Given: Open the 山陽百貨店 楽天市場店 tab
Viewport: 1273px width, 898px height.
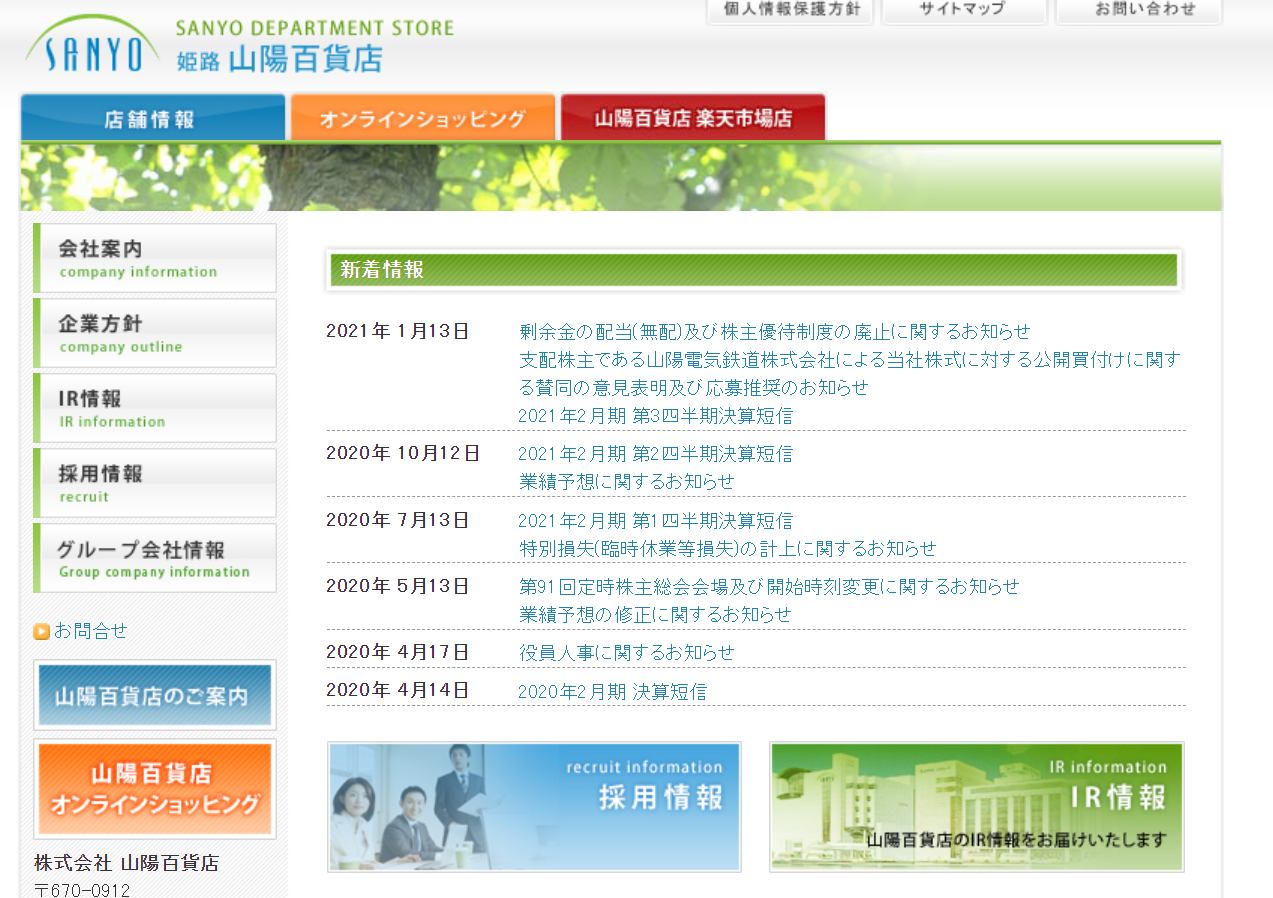Looking at the screenshot, I should coord(693,118).
